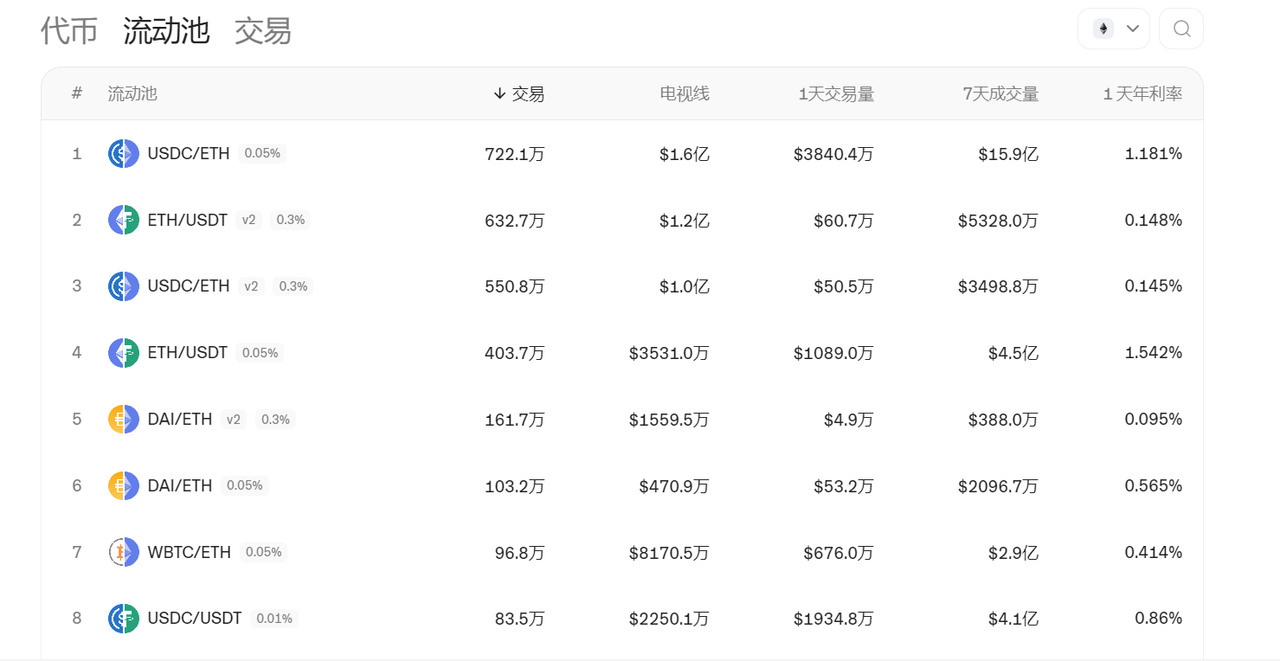Click the WBTC/ETH pool token icon
Screen dimensions: 1280x661
(x=123, y=552)
